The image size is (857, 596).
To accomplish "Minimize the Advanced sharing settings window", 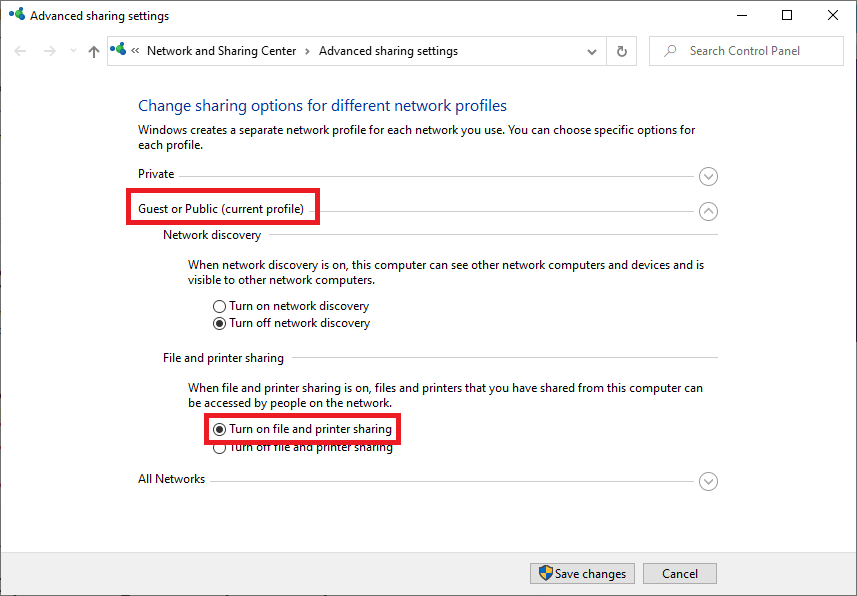I will point(742,15).
